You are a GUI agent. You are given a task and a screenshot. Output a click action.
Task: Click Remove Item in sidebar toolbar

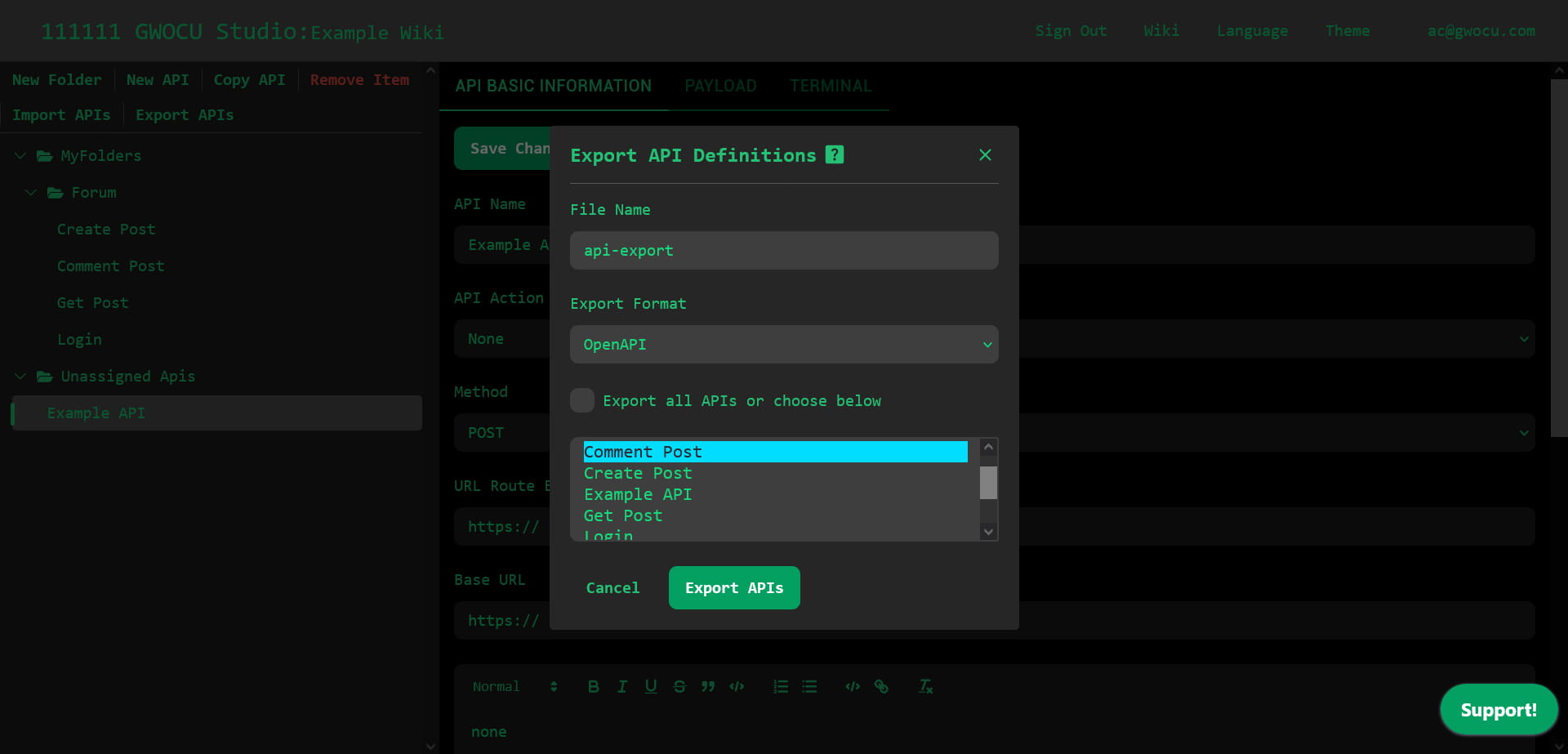coord(359,80)
